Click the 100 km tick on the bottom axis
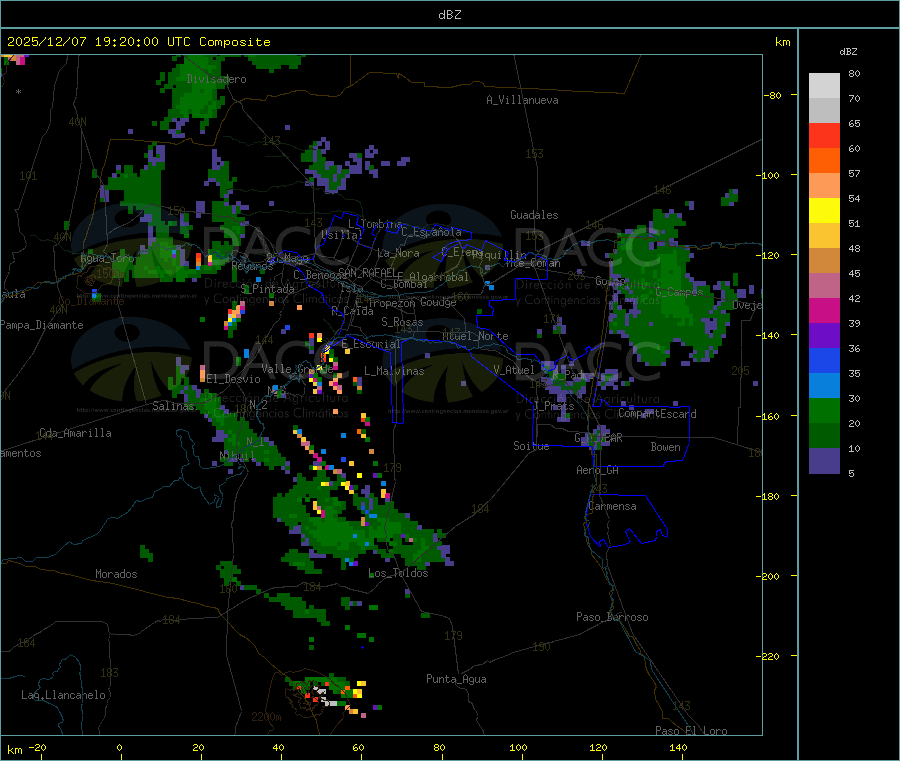Image resolution: width=900 pixels, height=761 pixels. (518, 748)
